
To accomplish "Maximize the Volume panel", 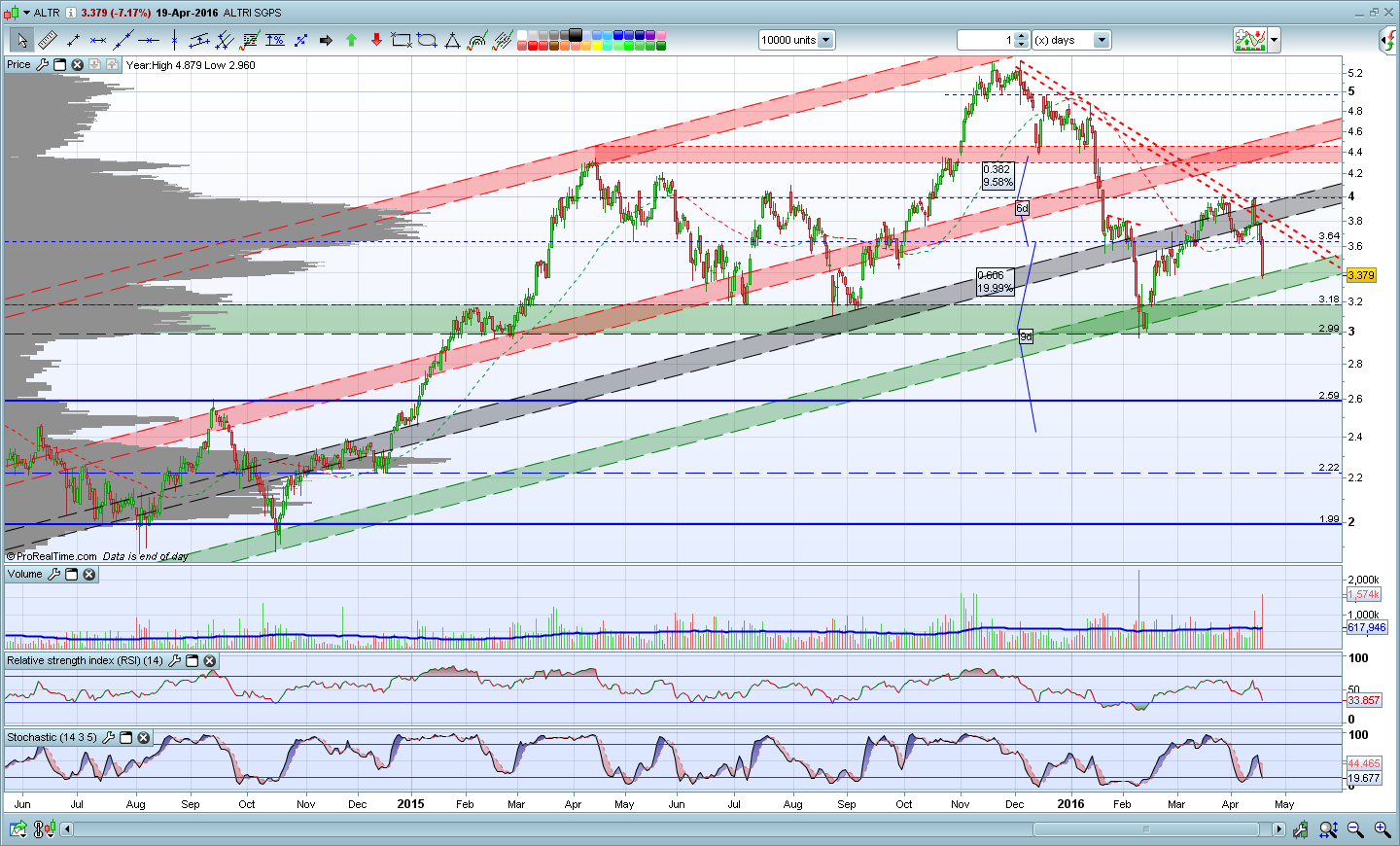I will pos(72,574).
